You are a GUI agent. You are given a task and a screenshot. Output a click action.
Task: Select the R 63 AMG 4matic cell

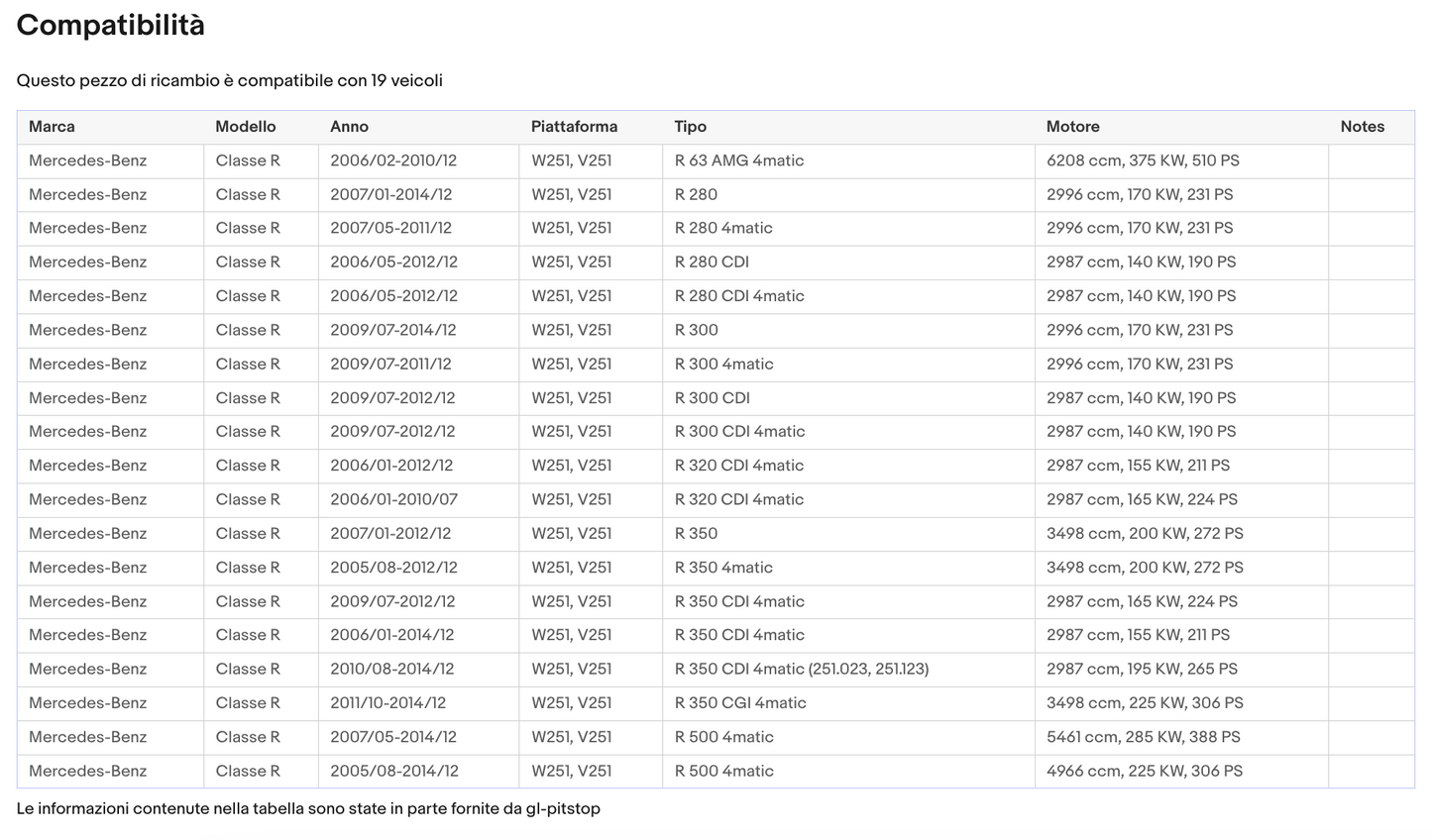pyautogui.click(x=738, y=160)
